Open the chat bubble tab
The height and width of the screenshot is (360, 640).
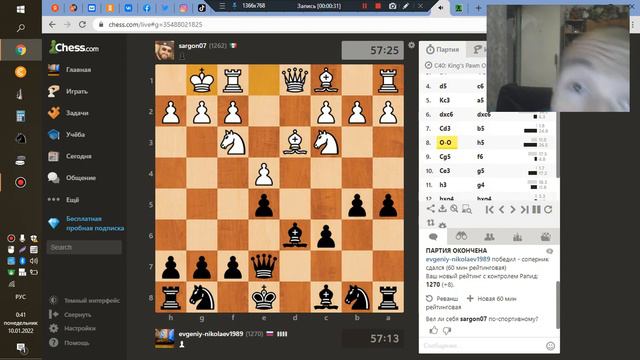433,237
